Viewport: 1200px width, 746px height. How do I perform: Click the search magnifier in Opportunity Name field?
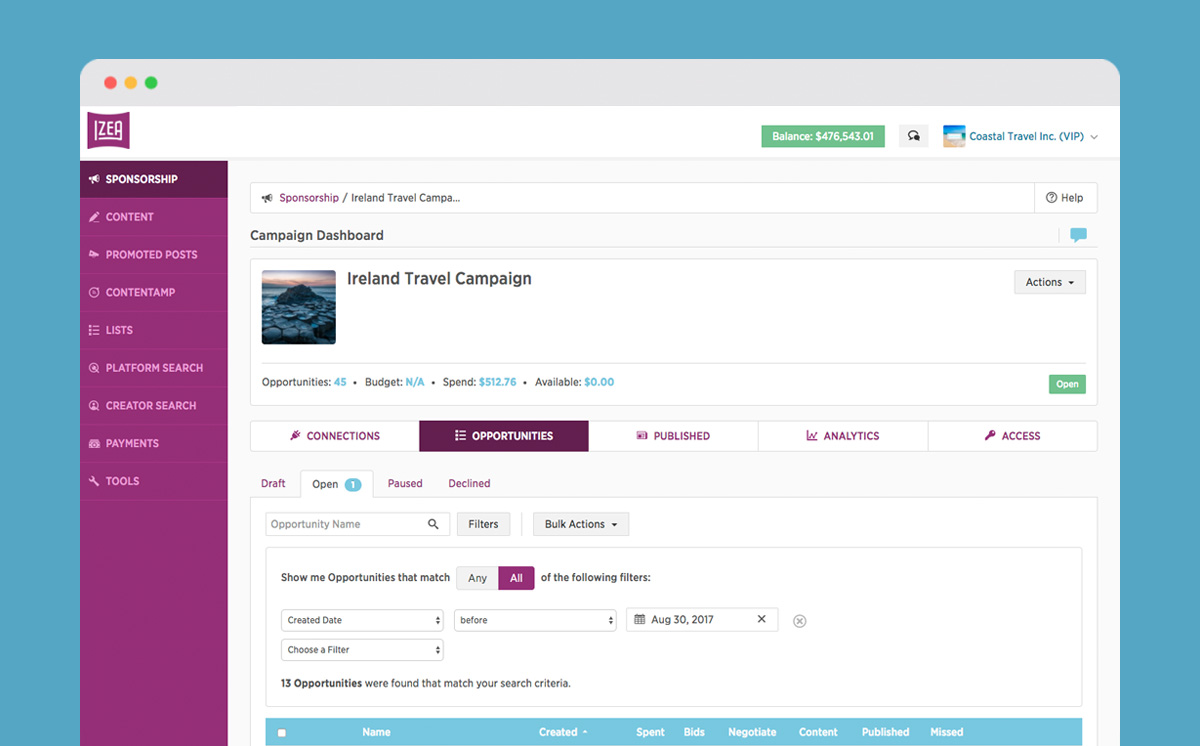click(433, 524)
